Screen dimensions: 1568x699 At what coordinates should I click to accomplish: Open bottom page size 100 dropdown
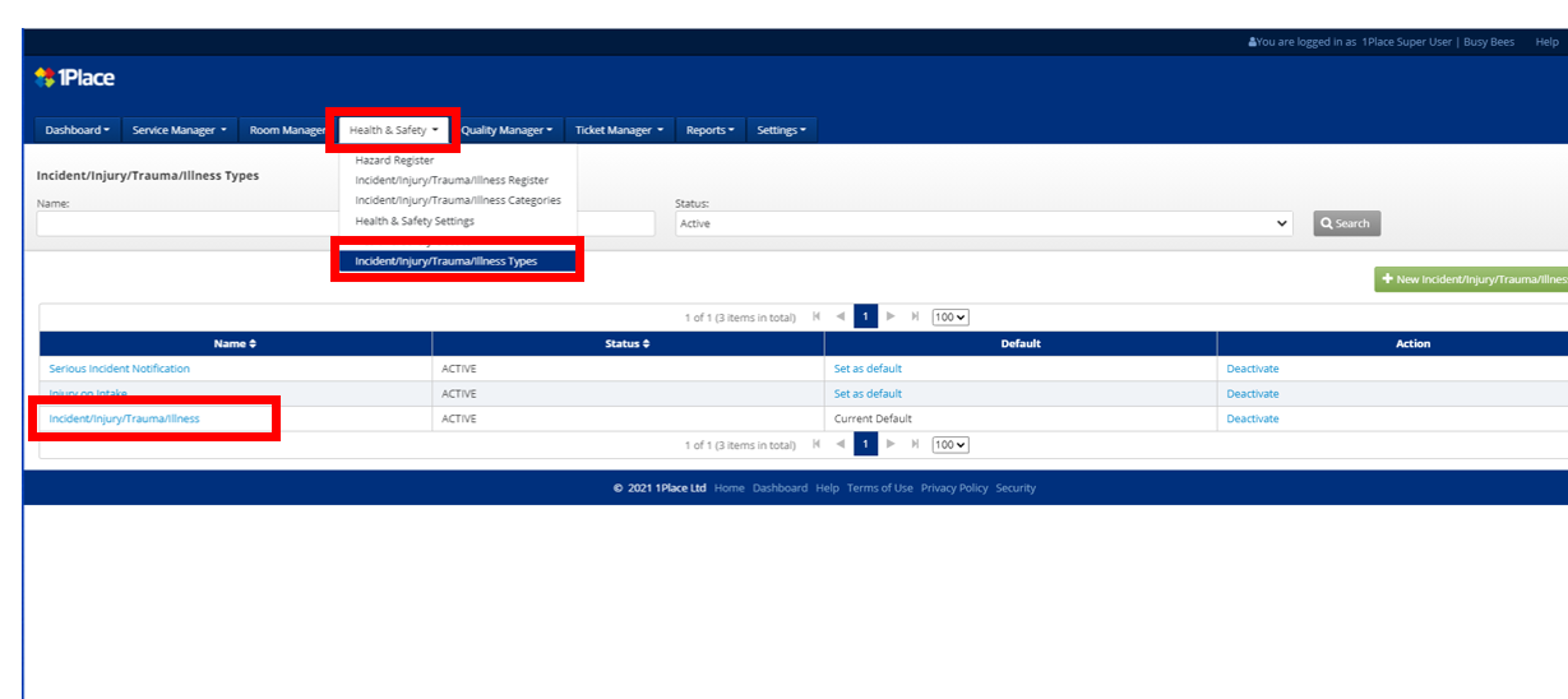pos(950,444)
